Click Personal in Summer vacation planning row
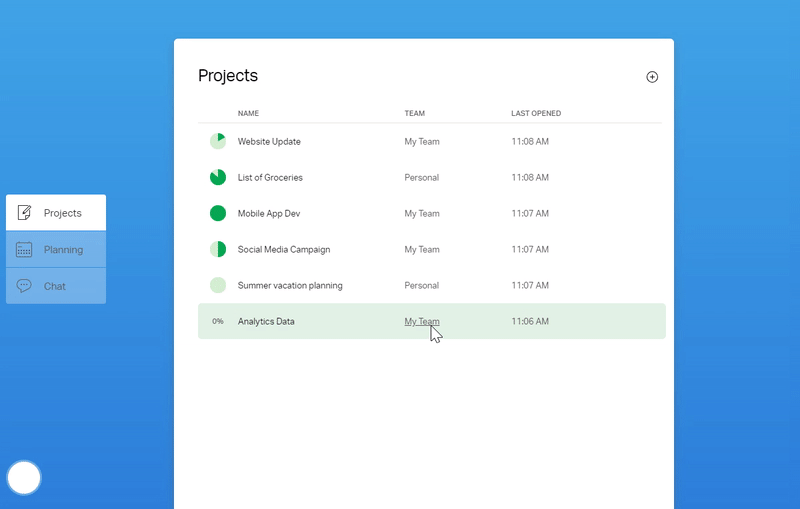The image size is (800, 509). point(421,286)
